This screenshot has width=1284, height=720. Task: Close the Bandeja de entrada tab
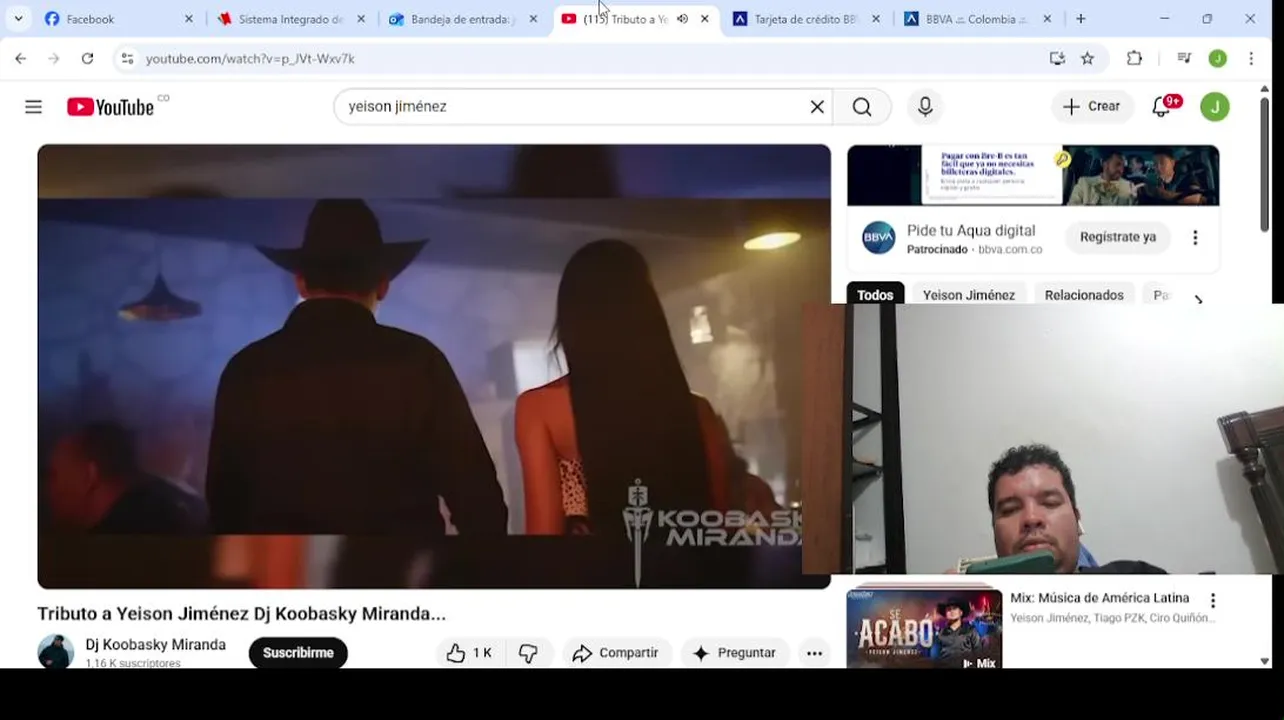pos(533,19)
